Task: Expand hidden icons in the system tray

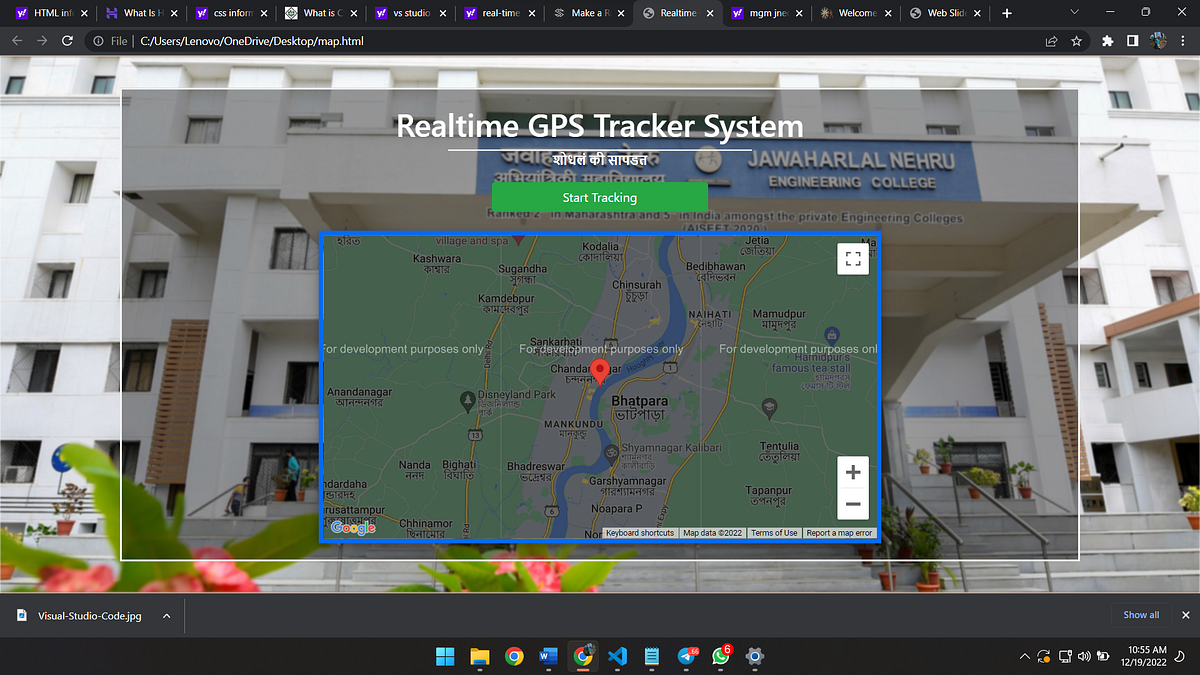Action: tap(1025, 657)
